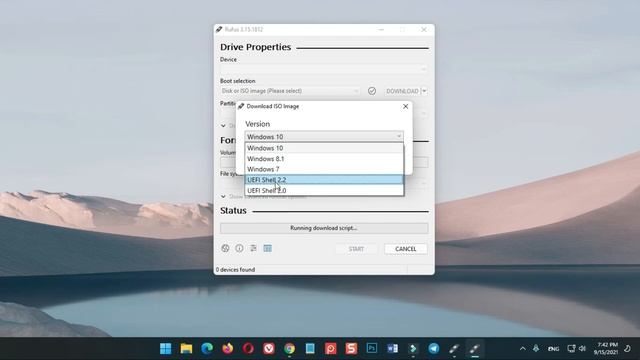This screenshot has width=640, height=360.
Task: Open Rufus settings sliders icon
Action: coord(253,248)
